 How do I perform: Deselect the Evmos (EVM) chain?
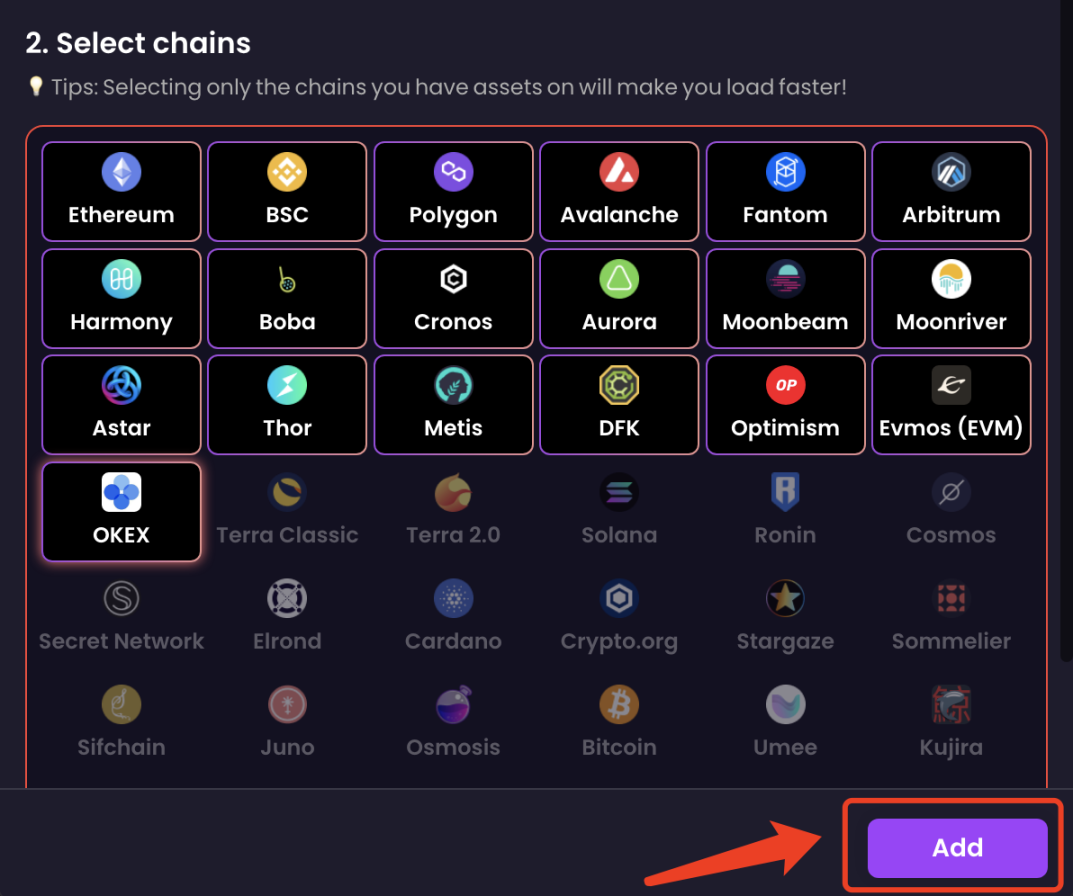951,404
